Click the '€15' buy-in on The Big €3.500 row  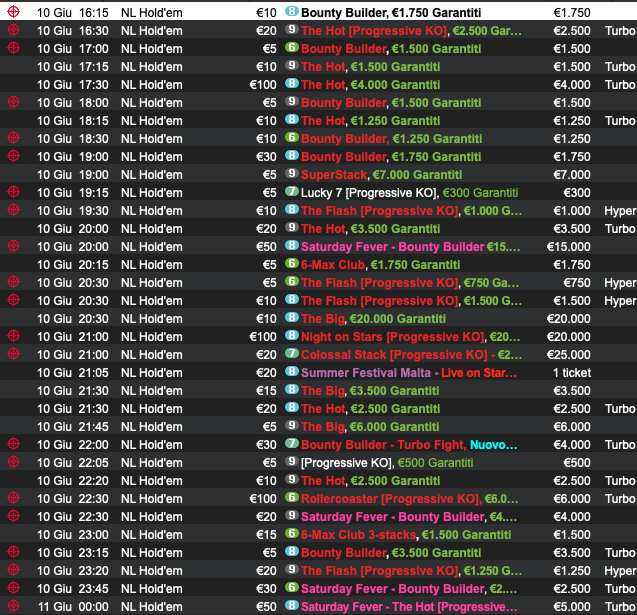(266, 391)
